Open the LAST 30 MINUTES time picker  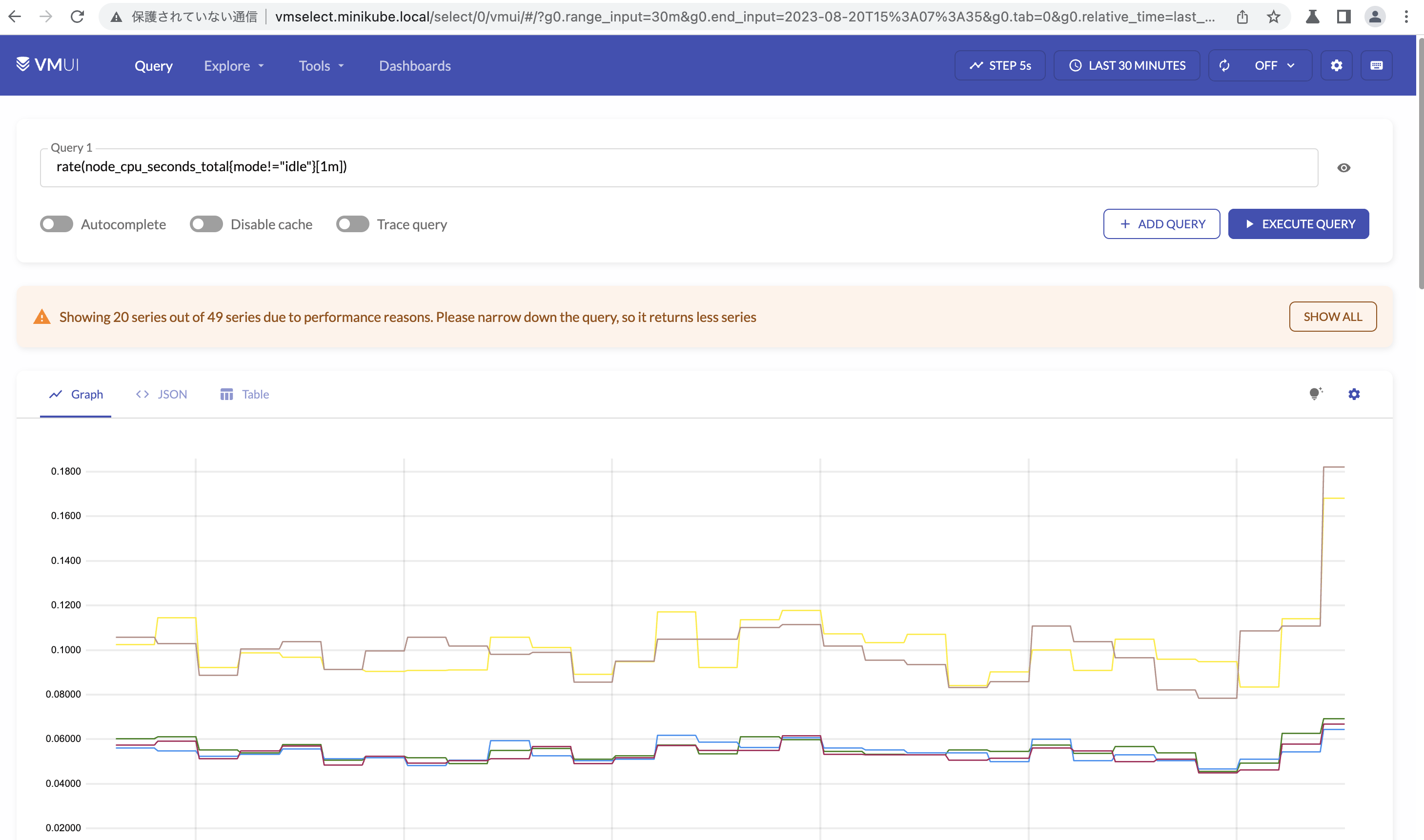pyautogui.click(x=1127, y=66)
